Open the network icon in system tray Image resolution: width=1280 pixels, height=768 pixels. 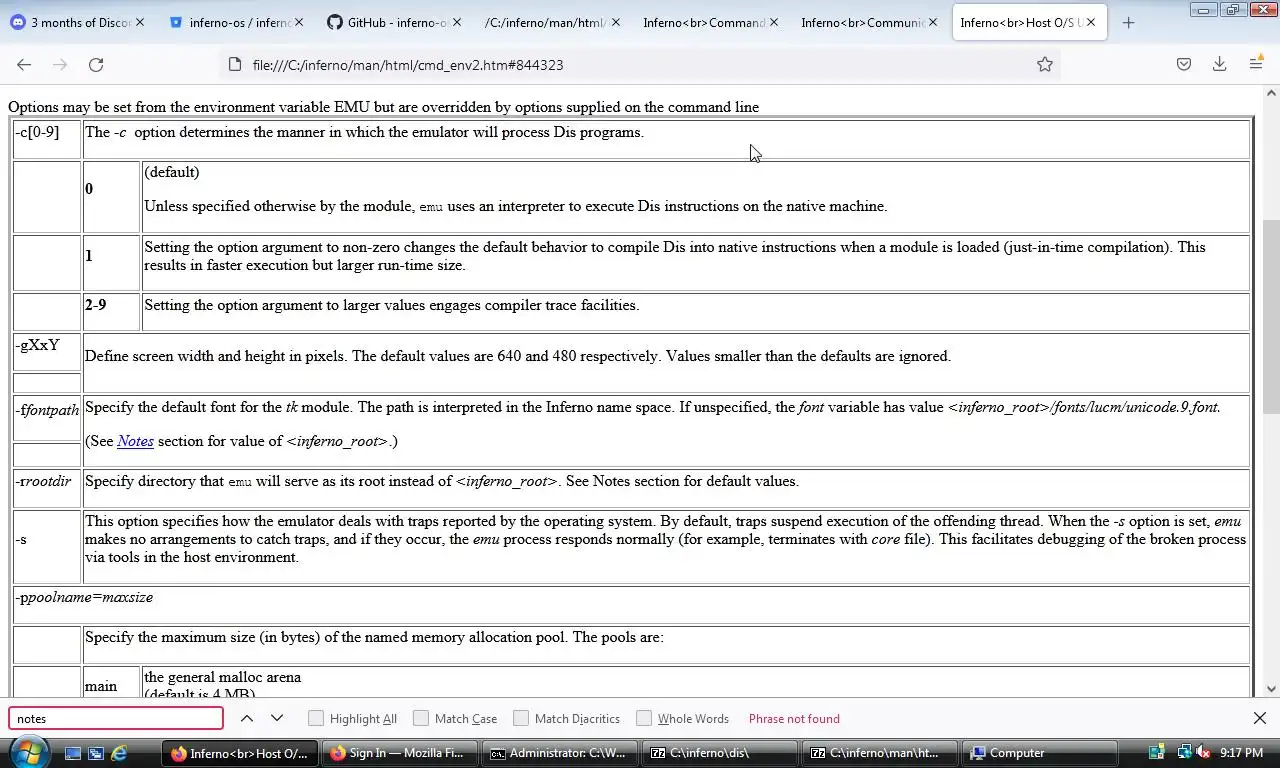[x=1184, y=753]
